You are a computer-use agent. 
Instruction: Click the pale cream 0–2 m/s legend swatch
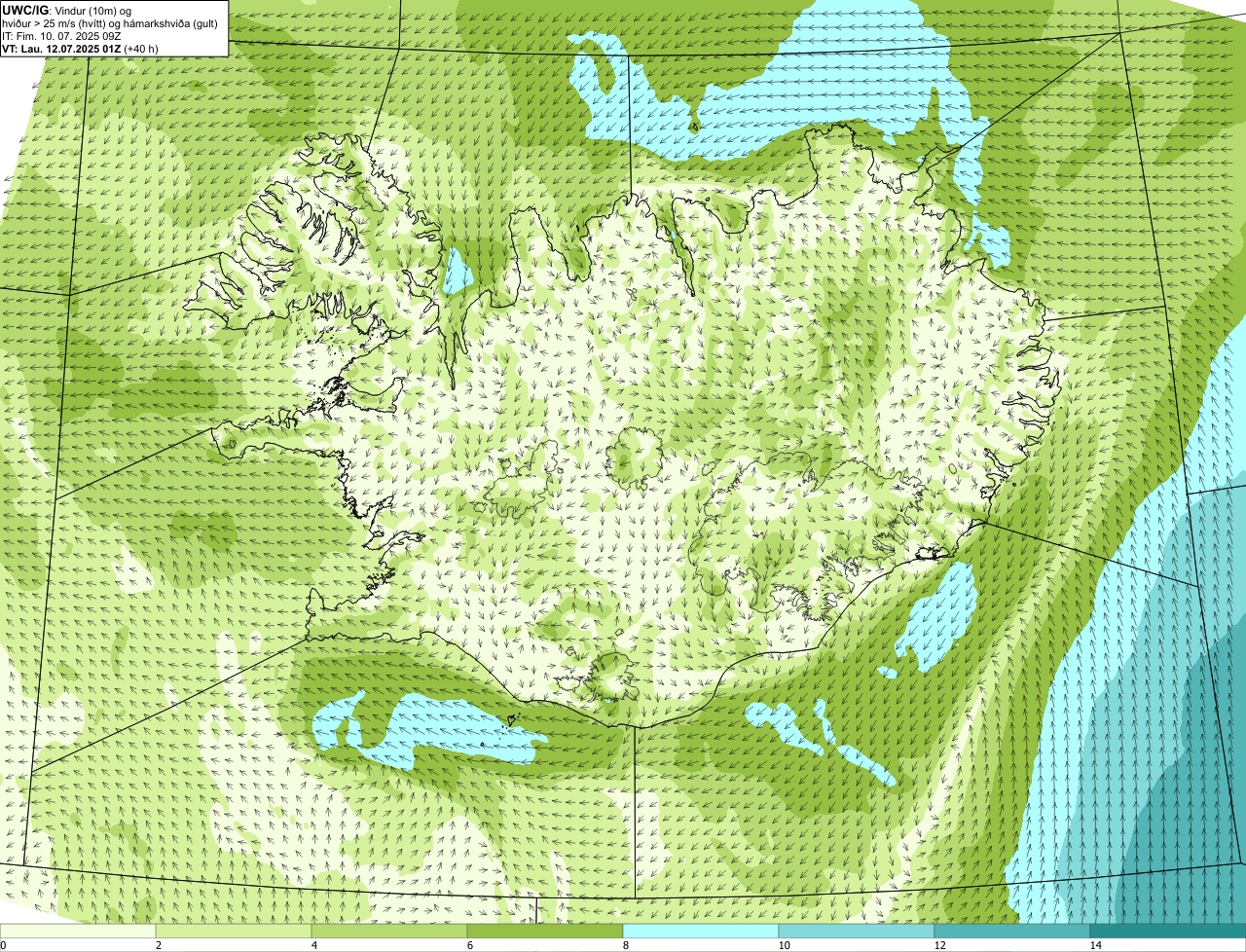[78, 931]
